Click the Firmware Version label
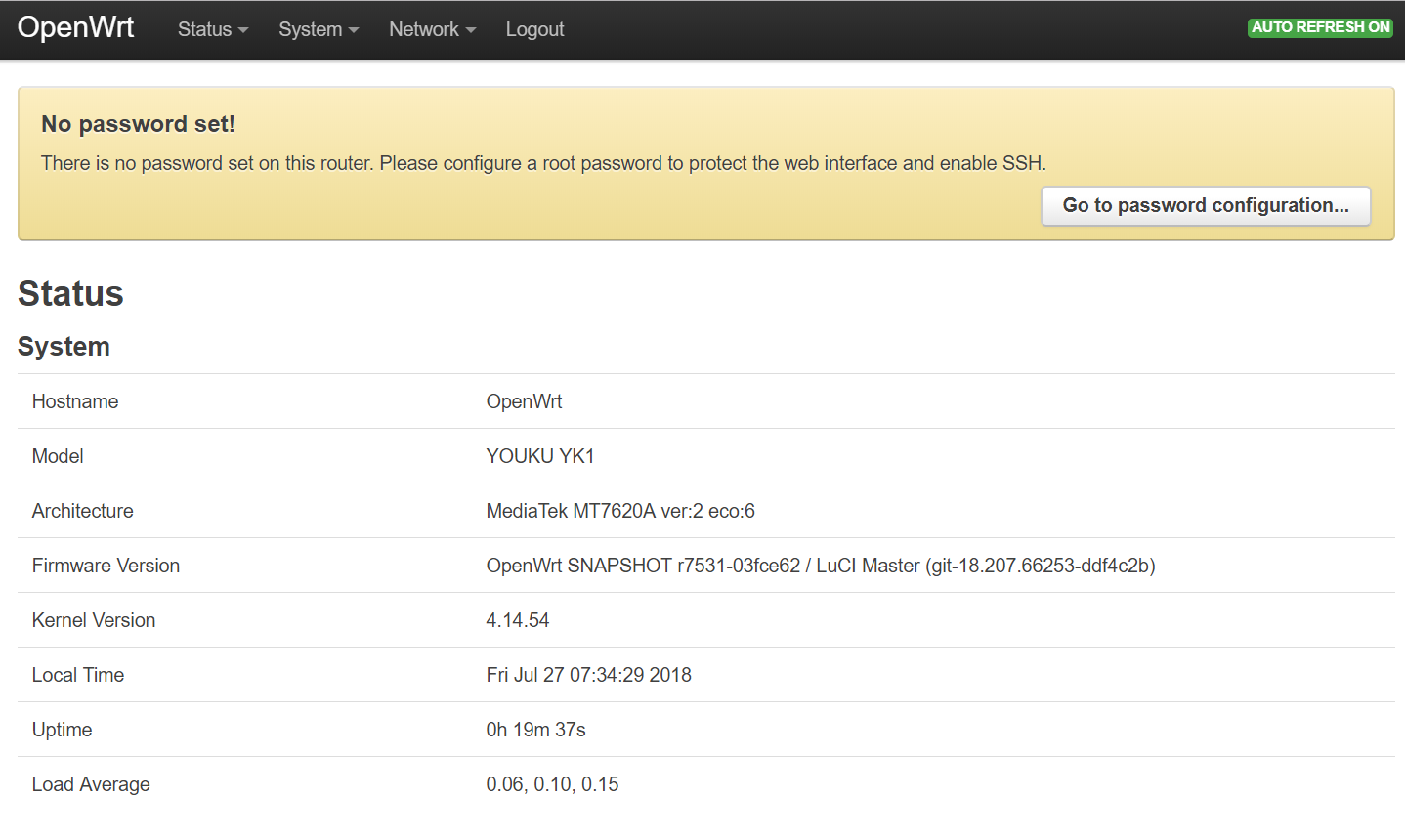1405x840 pixels. [x=106, y=566]
